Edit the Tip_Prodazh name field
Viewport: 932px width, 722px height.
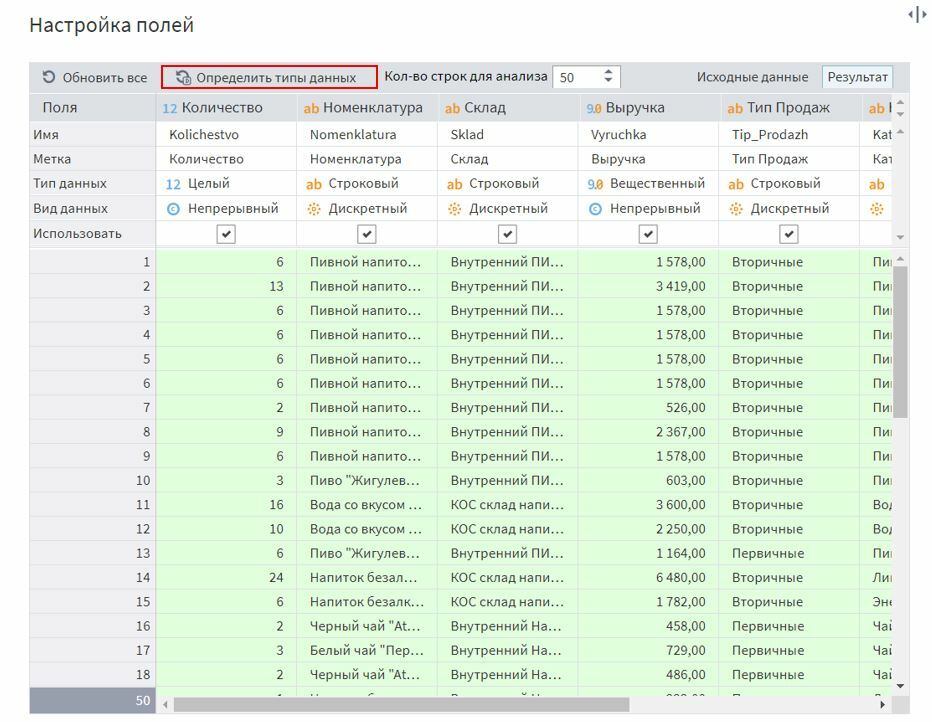[x=789, y=134]
